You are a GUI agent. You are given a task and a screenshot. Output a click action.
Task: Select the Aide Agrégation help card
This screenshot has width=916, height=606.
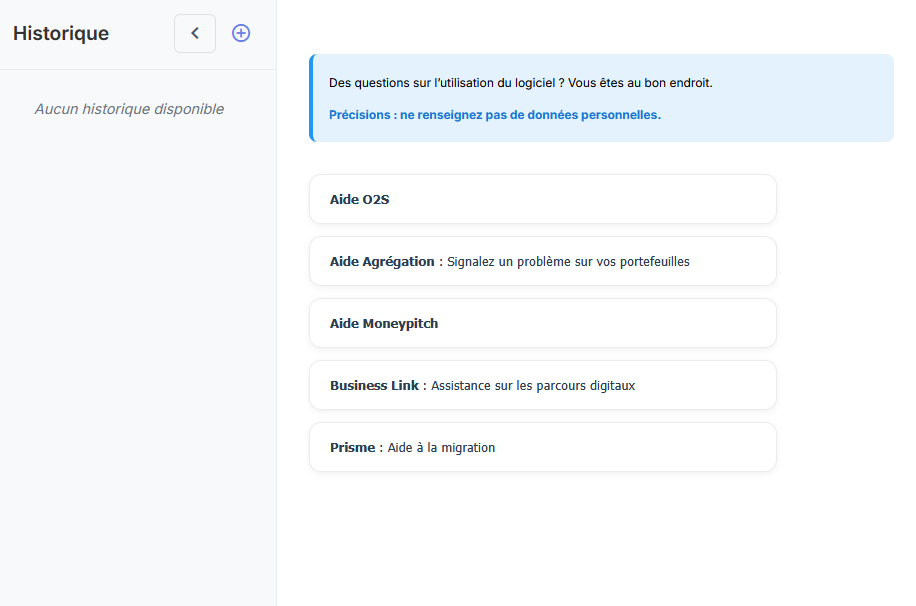pos(542,261)
